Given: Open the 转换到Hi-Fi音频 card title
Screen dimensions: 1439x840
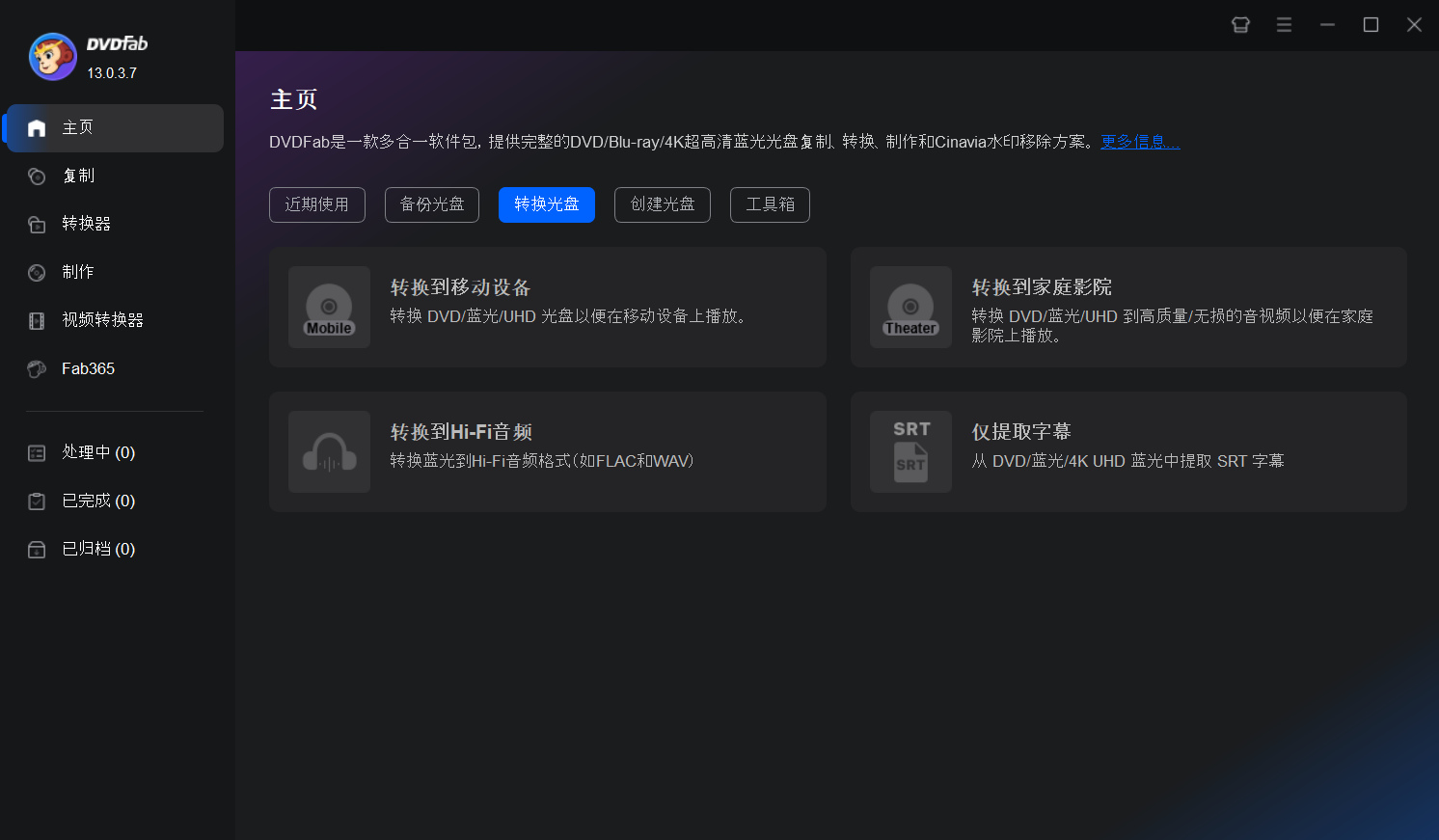Looking at the screenshot, I should (x=462, y=432).
